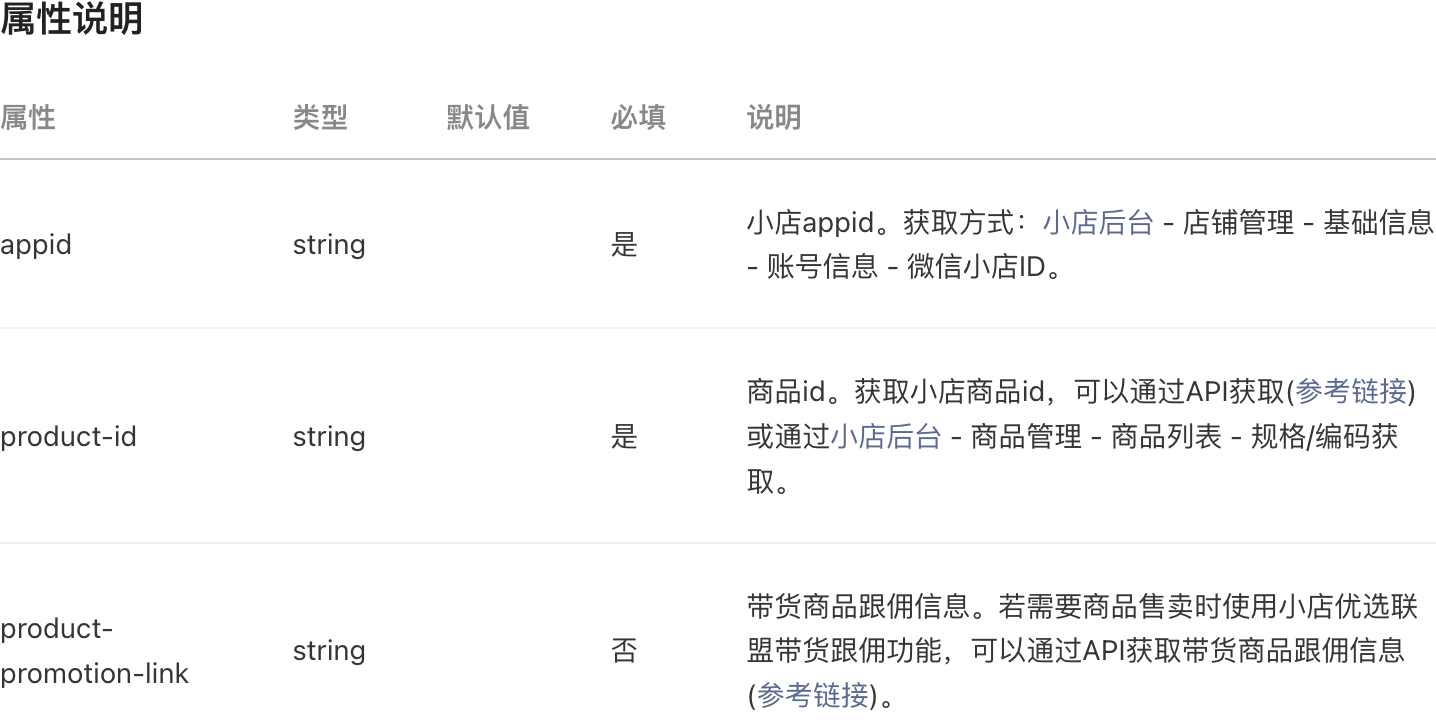Click the 说明 column header
This screenshot has height=726, width=1436.
[774, 118]
